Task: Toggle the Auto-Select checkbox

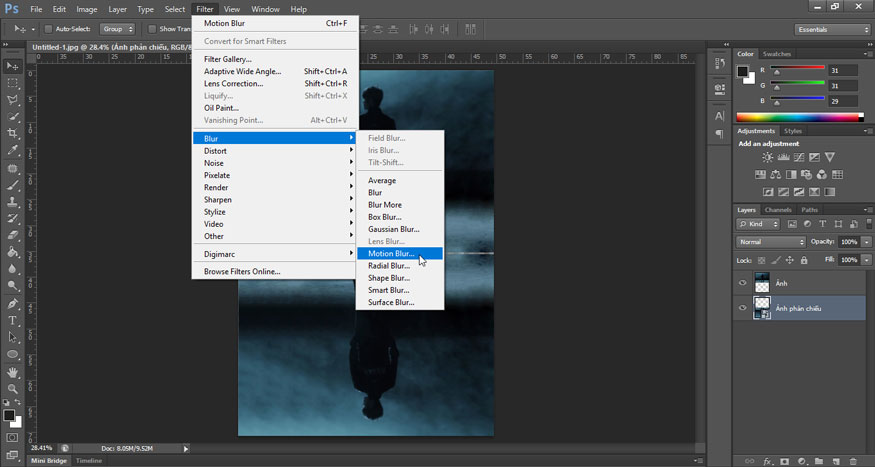Action: point(49,29)
